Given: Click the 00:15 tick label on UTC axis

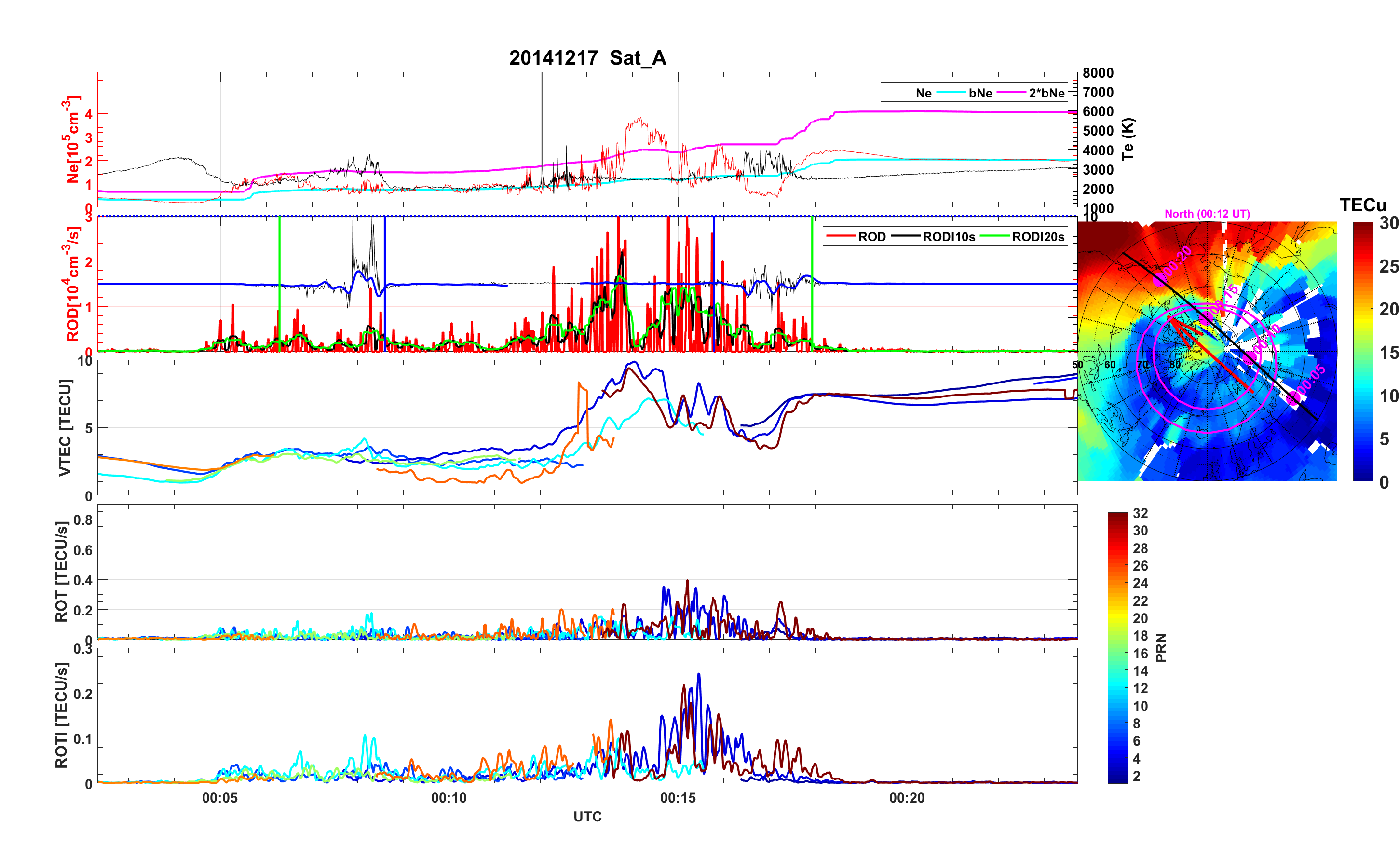Looking at the screenshot, I should tap(678, 798).
